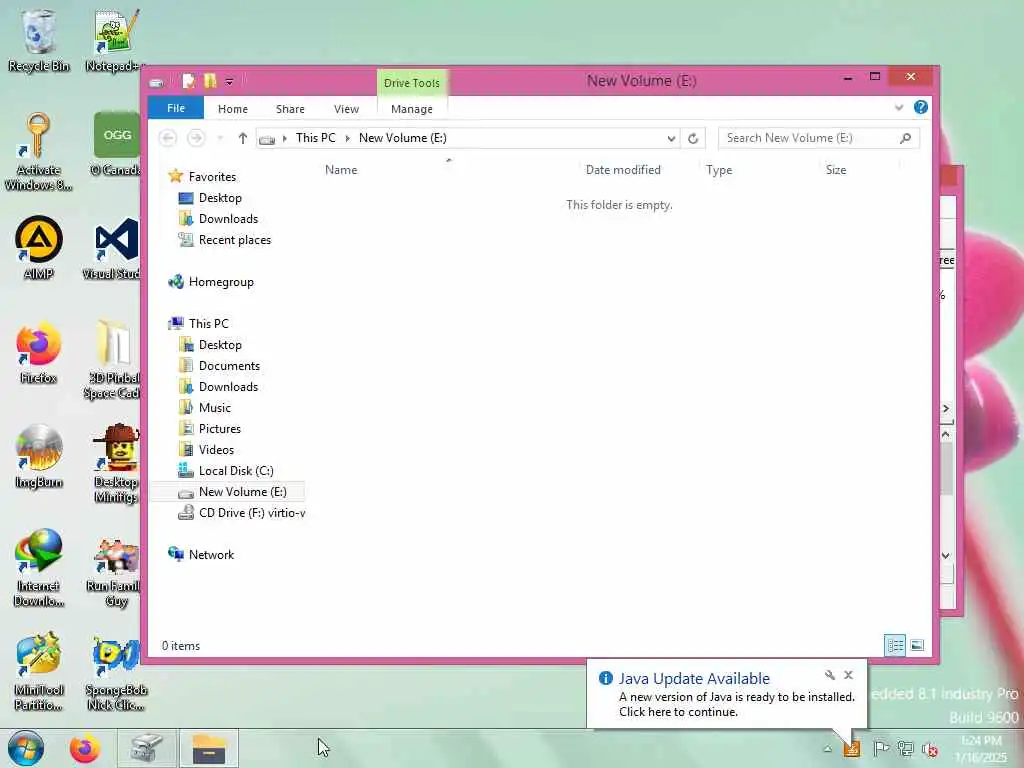Launch Internet Download Manager shortcut
The image size is (1024, 768).
(x=39, y=568)
